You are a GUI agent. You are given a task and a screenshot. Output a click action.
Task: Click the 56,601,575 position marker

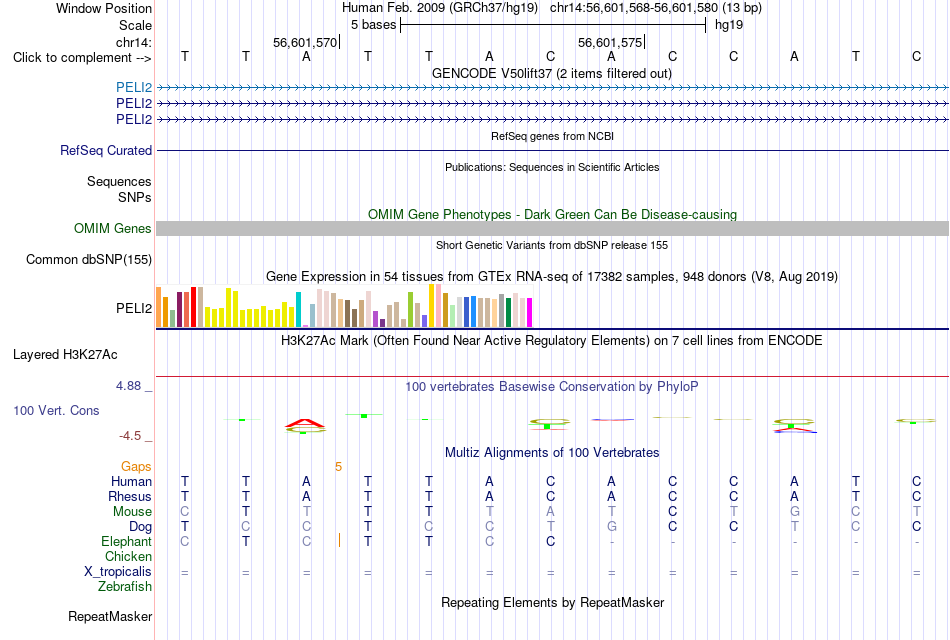click(x=610, y=42)
